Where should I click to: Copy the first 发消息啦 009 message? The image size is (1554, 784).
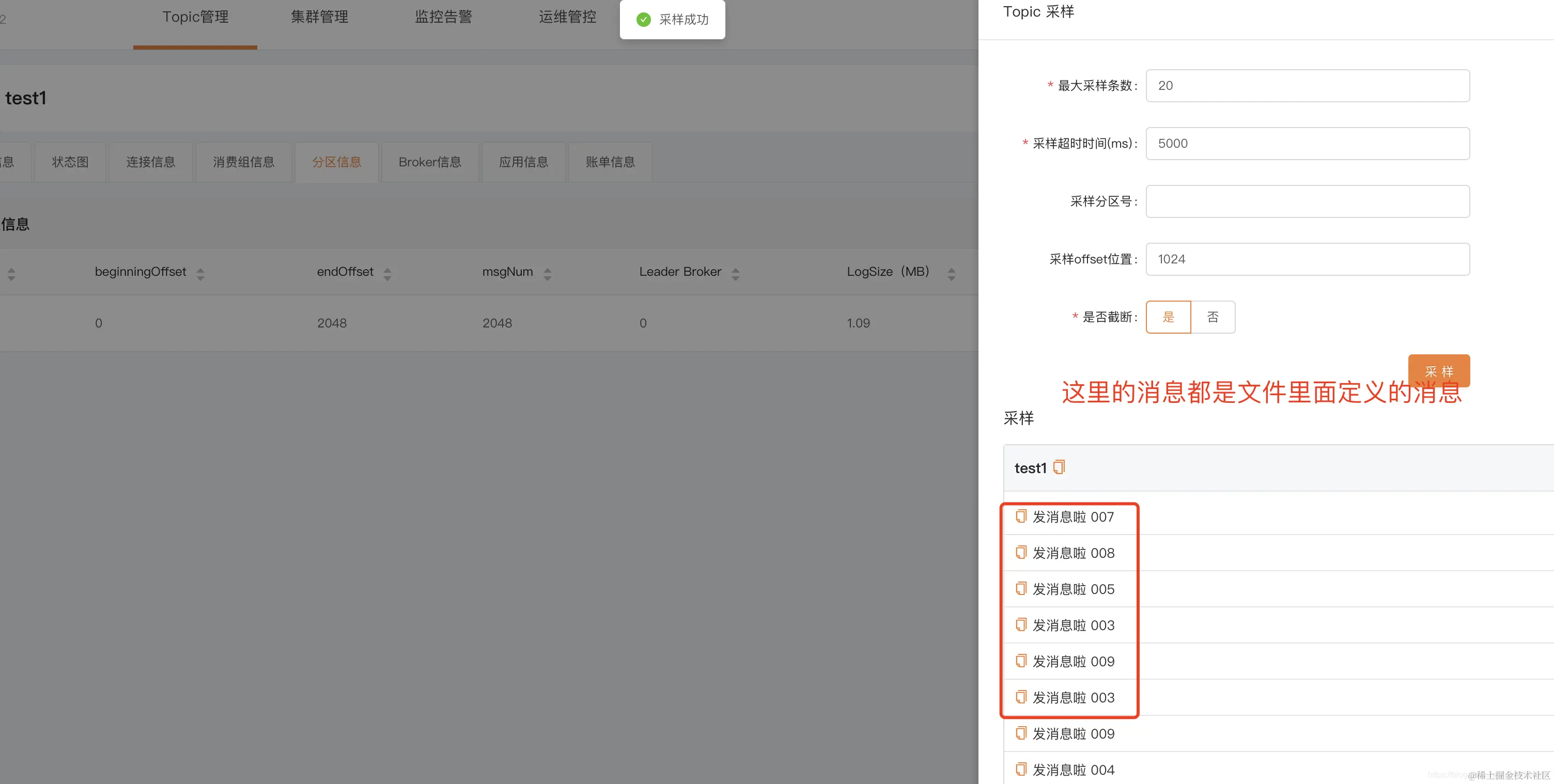pyautogui.click(x=1020, y=661)
